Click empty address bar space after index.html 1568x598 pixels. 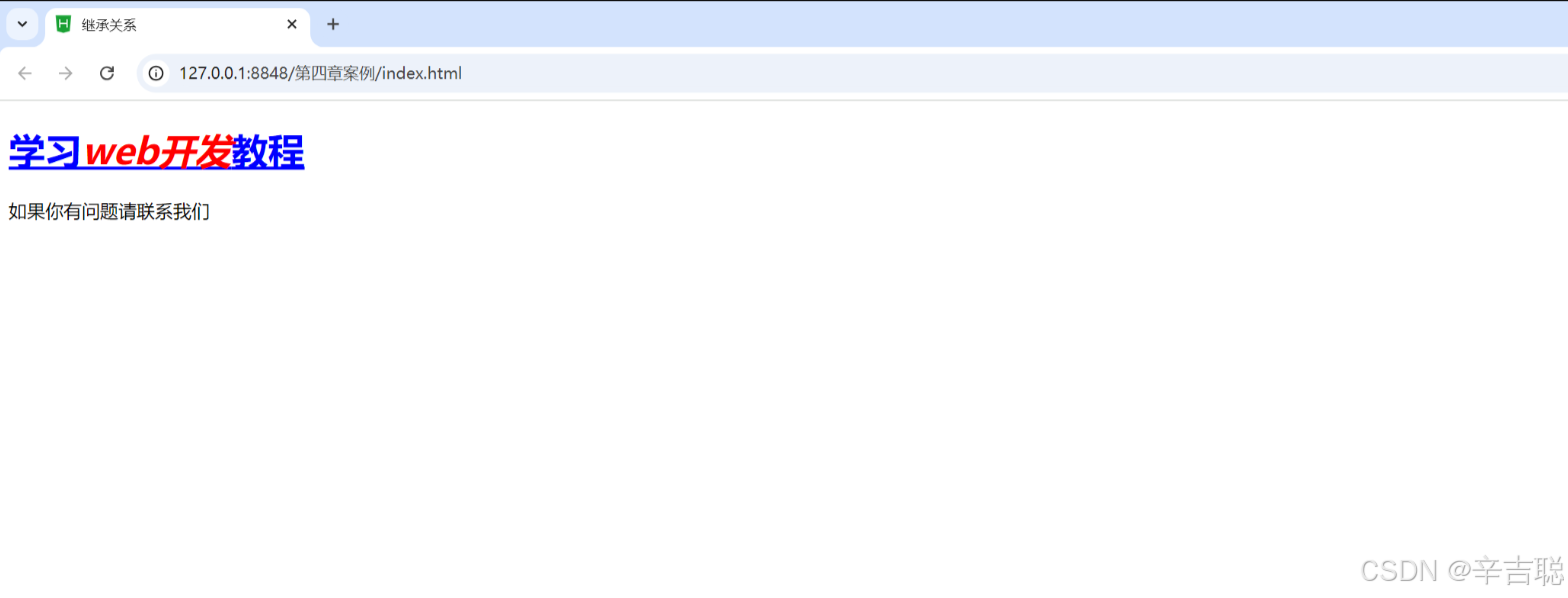coord(999,73)
